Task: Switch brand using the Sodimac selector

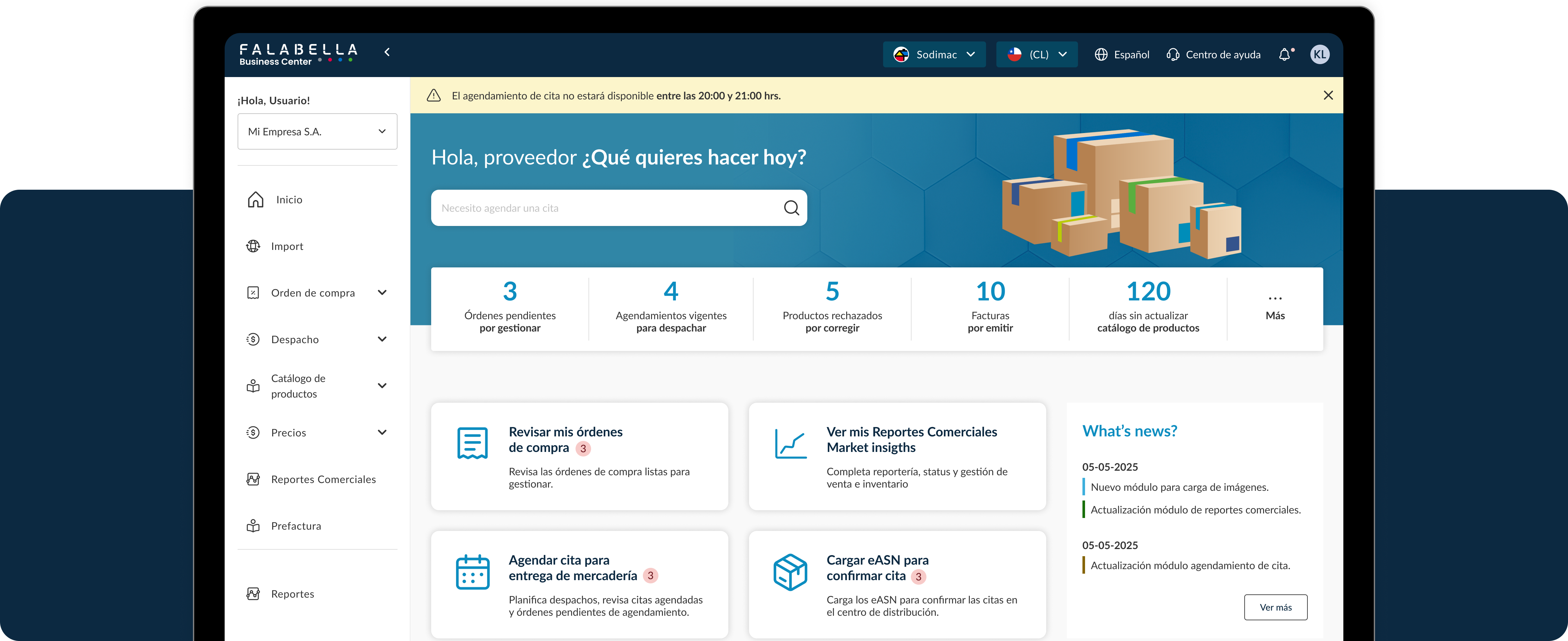Action: pos(934,54)
